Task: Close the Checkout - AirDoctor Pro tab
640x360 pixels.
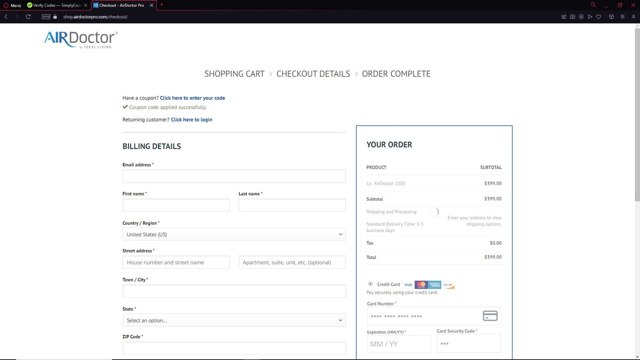Action: coord(151,5)
